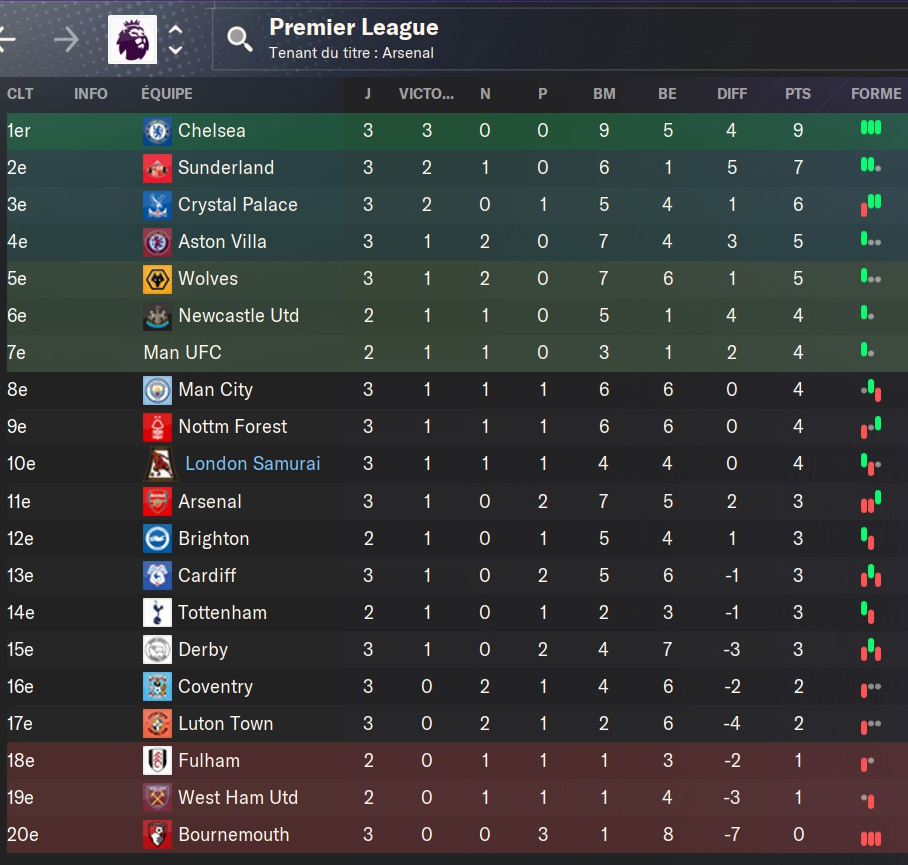Click the Premier League logo icon

133,39
